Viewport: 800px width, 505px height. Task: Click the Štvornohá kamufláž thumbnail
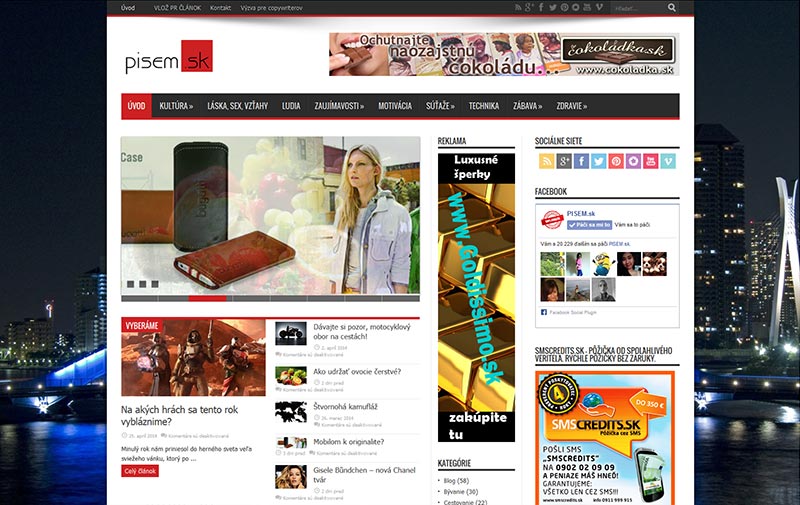291,412
